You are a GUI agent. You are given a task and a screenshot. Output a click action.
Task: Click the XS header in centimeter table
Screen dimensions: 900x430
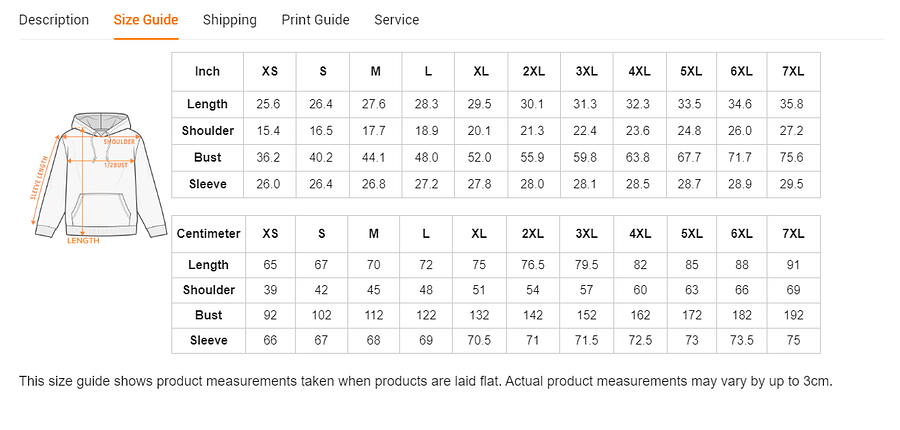pyautogui.click(x=270, y=234)
